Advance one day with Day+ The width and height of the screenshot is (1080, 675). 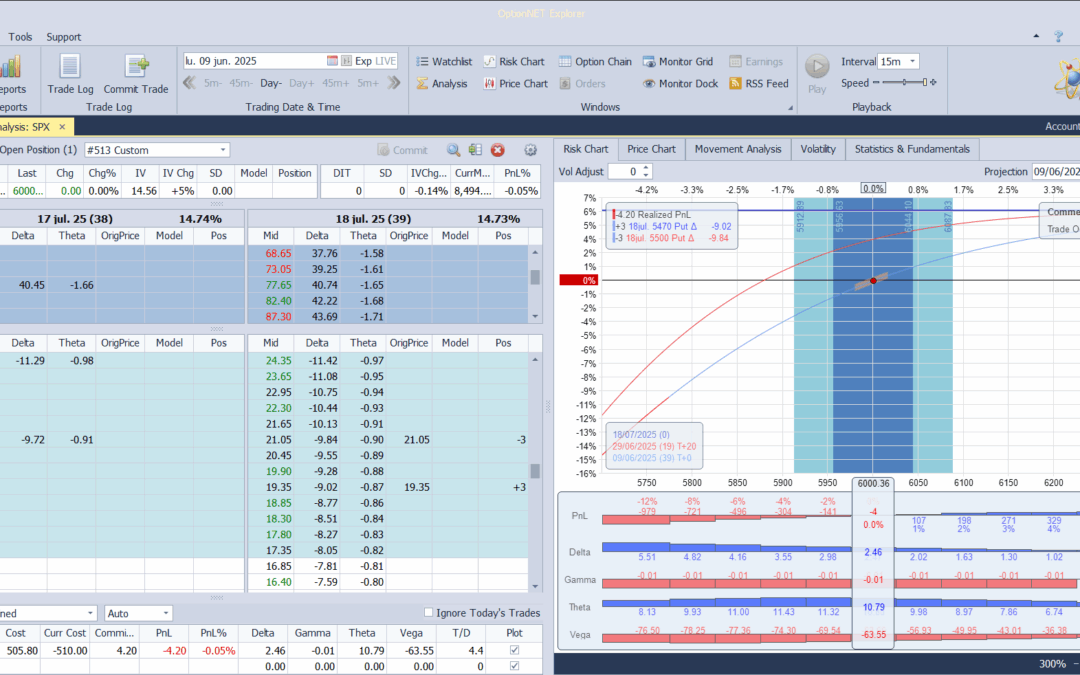point(302,83)
